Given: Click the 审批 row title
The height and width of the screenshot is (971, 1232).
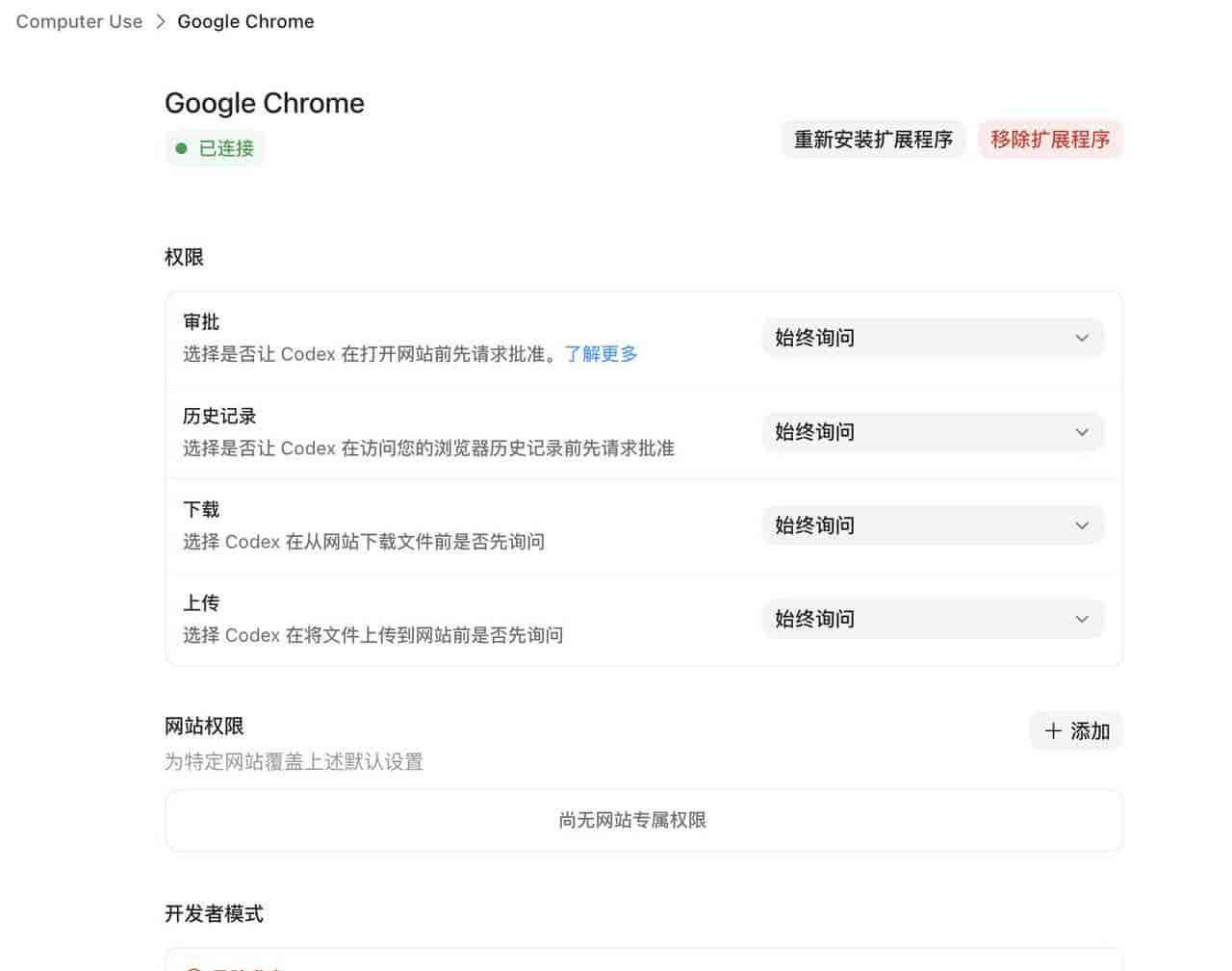Looking at the screenshot, I should tap(201, 321).
